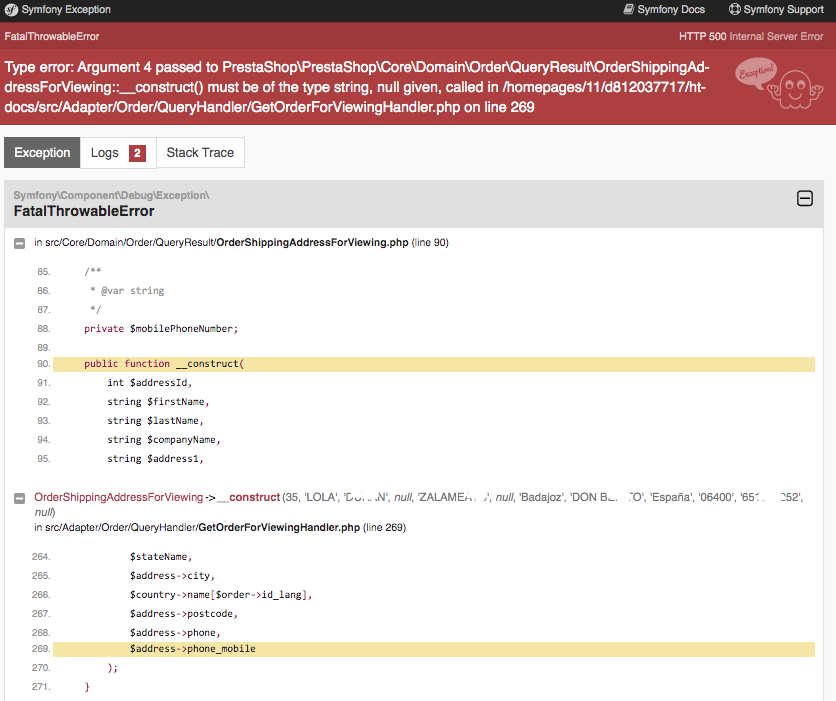Click the Symfony Exception title text
Image resolution: width=836 pixels, height=701 pixels.
[x=66, y=10]
